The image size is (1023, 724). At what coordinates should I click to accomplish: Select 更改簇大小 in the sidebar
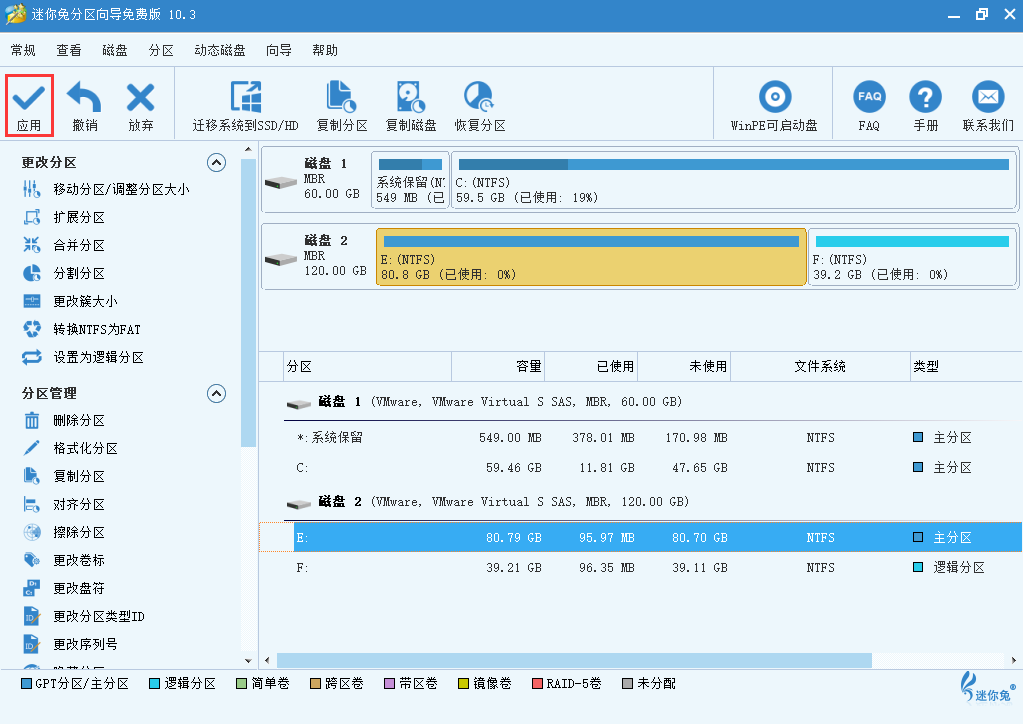coord(70,301)
